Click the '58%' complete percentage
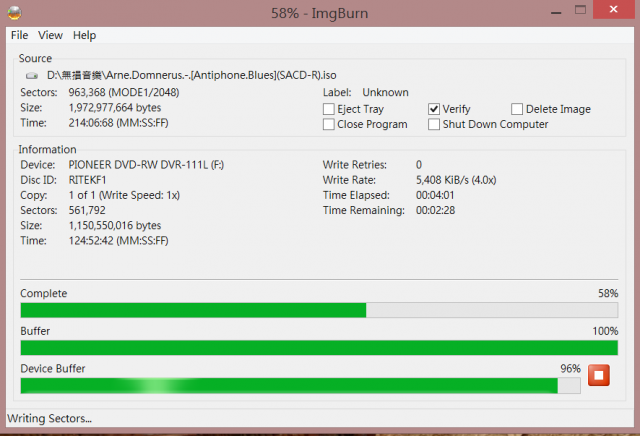The image size is (640, 436). tap(608, 294)
